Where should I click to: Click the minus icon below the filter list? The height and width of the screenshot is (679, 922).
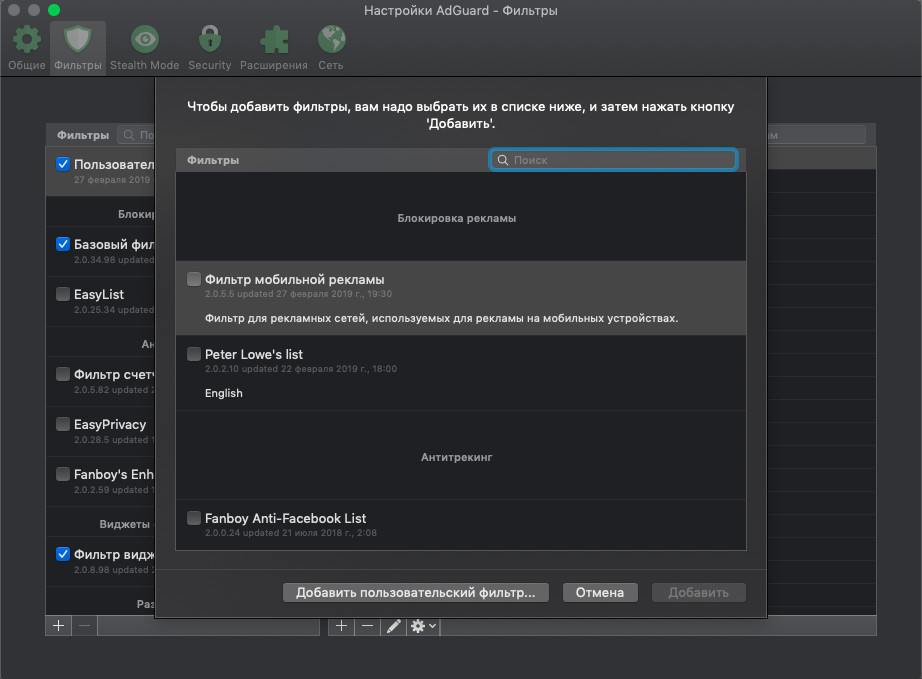point(84,626)
